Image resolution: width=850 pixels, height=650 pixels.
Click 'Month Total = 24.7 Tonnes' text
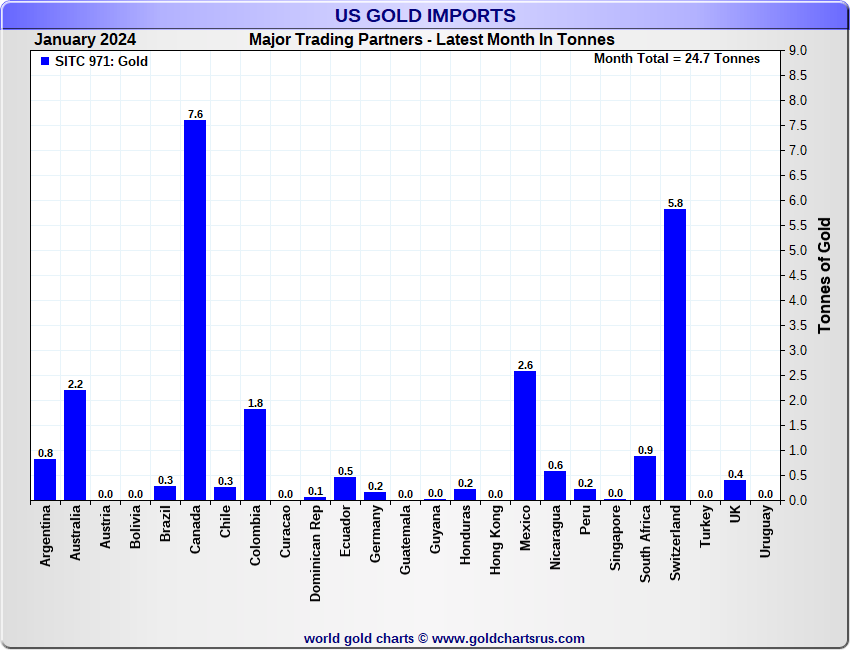point(677,59)
